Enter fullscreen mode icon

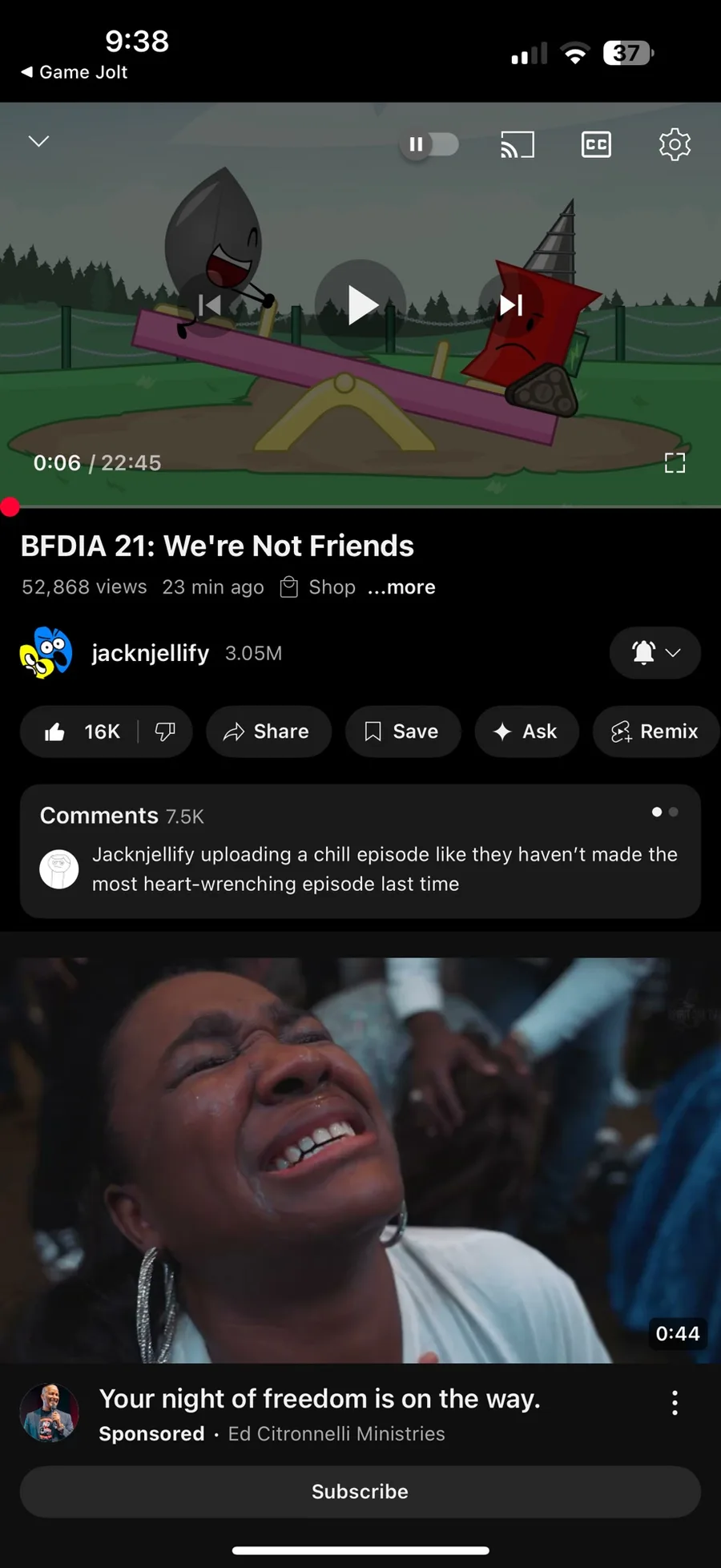675,463
